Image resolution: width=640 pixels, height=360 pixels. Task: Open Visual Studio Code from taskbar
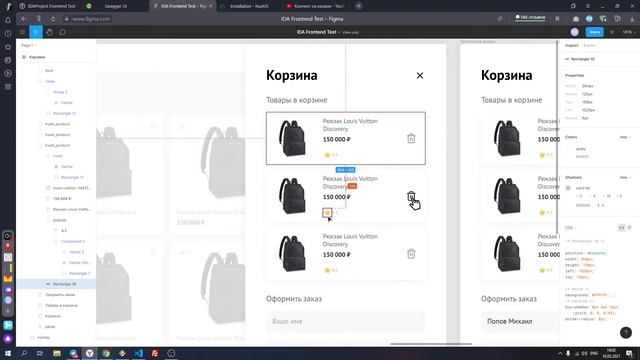click(x=138, y=353)
